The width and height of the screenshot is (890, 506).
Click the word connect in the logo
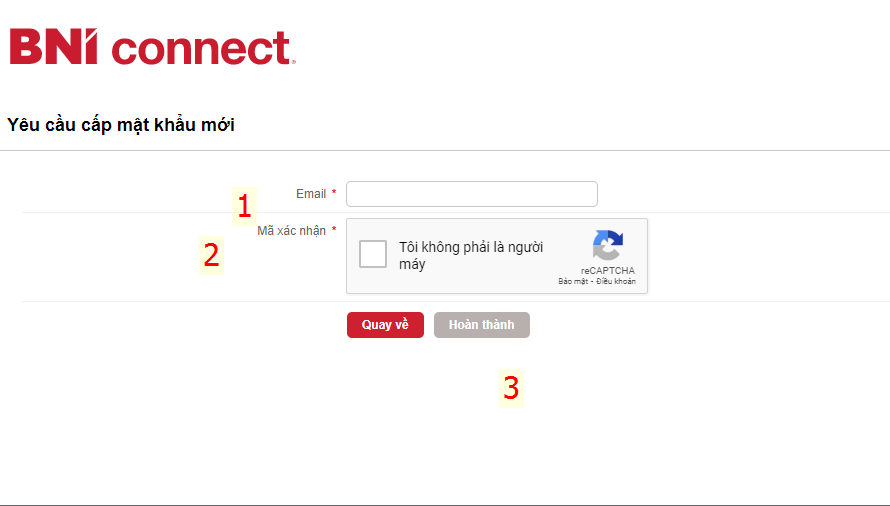pos(203,48)
